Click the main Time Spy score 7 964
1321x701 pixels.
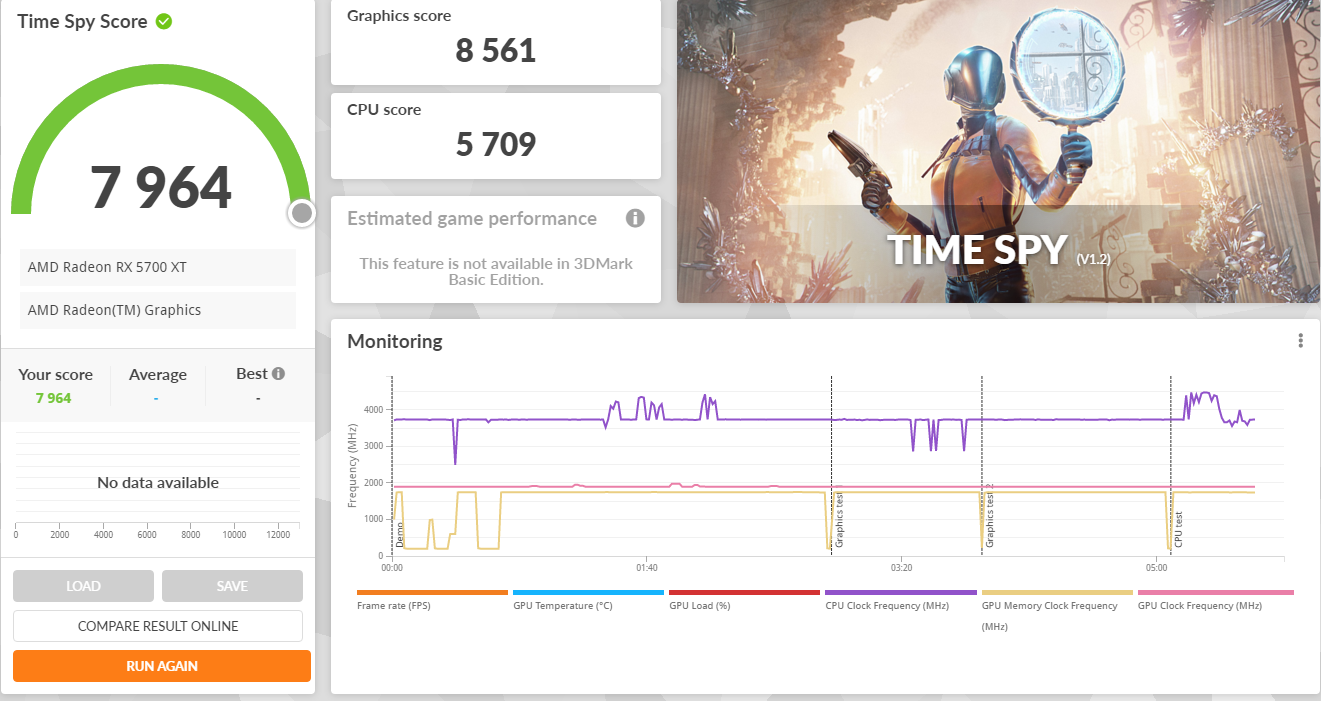tap(161, 187)
